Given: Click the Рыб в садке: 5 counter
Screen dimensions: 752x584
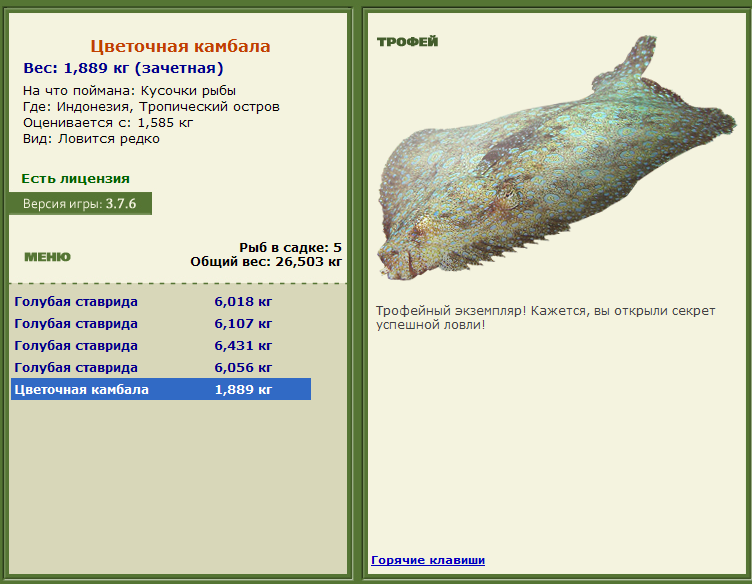Looking at the screenshot, I should 290,247.
